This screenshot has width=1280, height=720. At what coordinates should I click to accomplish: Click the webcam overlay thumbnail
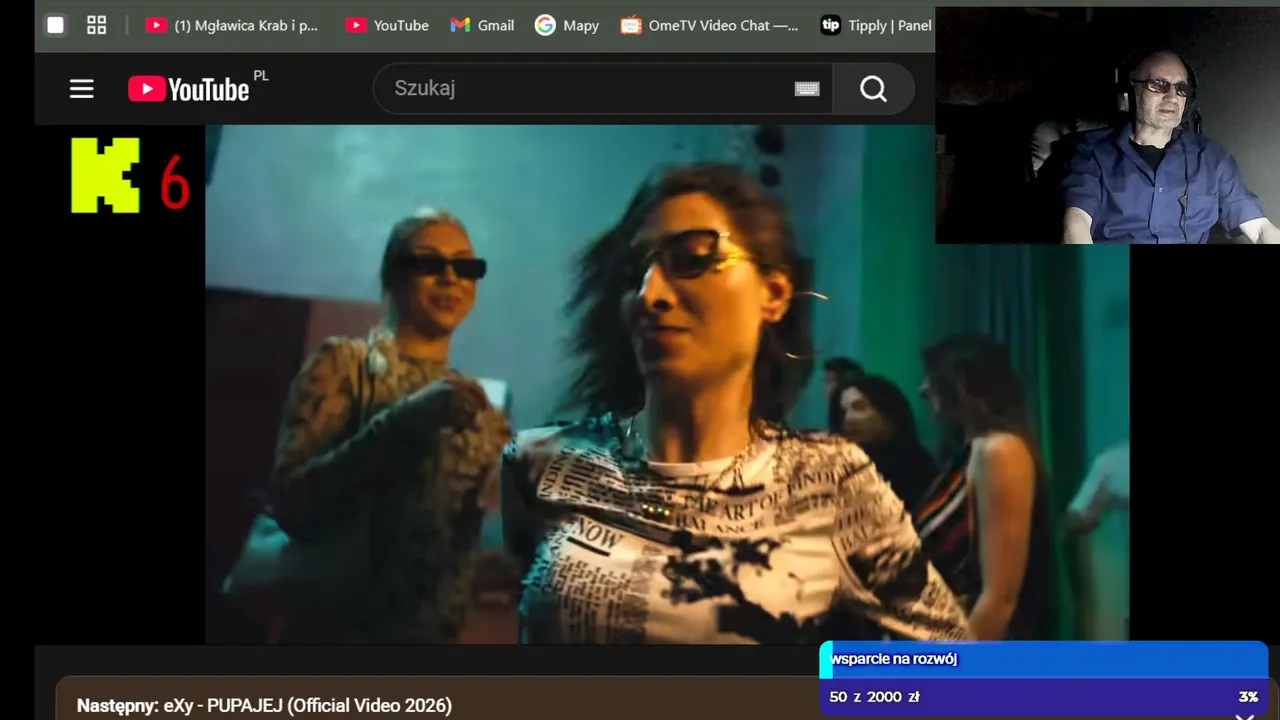[1107, 125]
